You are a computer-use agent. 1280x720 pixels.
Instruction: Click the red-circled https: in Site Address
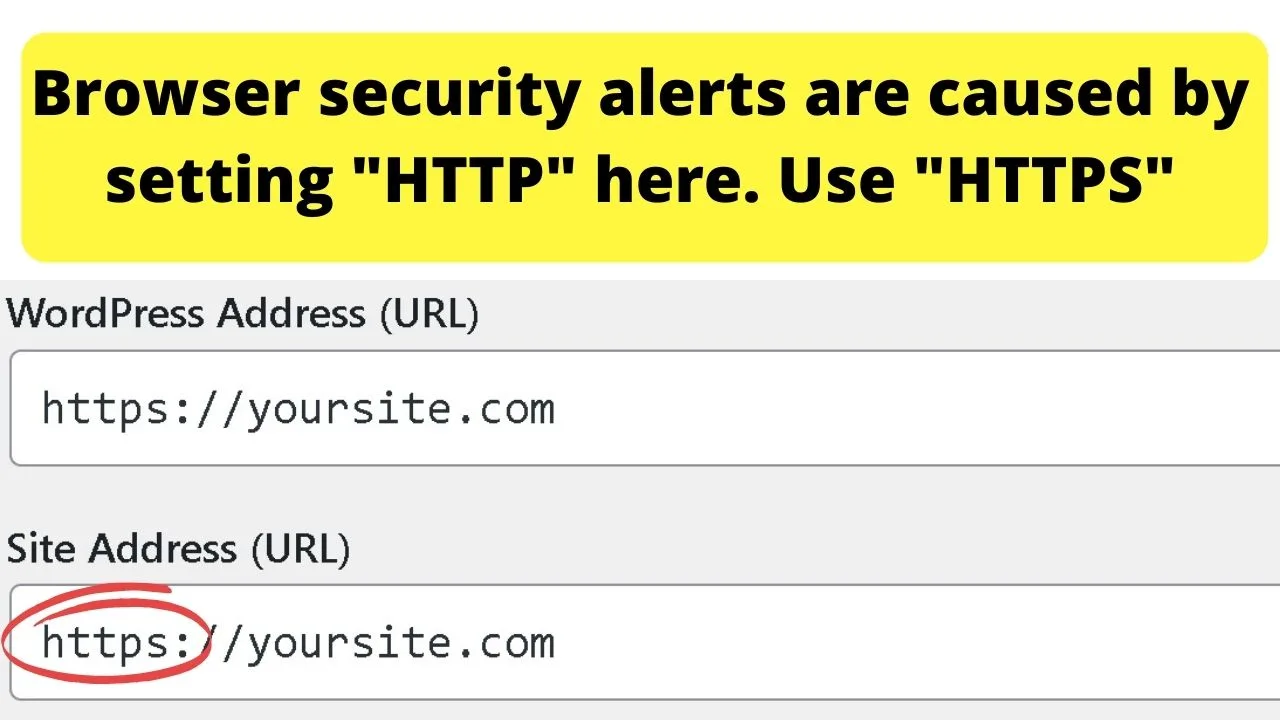click(116, 643)
